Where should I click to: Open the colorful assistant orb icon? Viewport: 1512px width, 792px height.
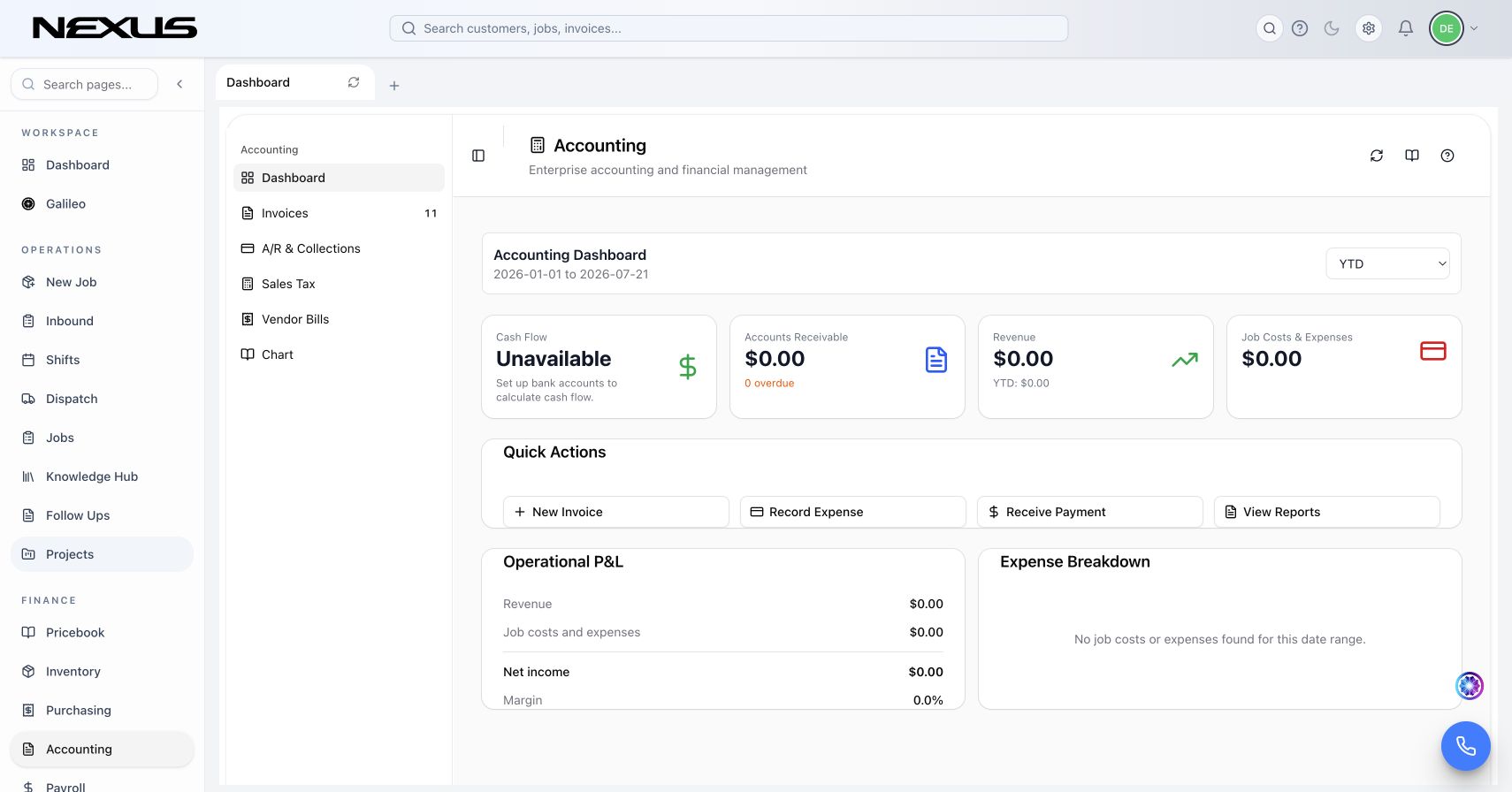coord(1470,686)
